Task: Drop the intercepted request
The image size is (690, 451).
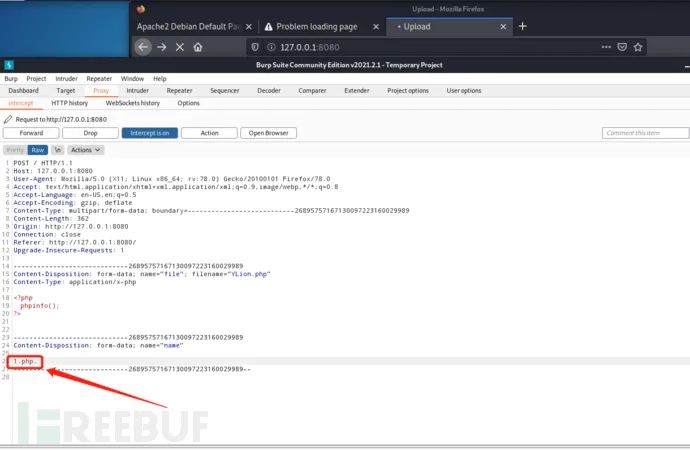Action: 90,133
